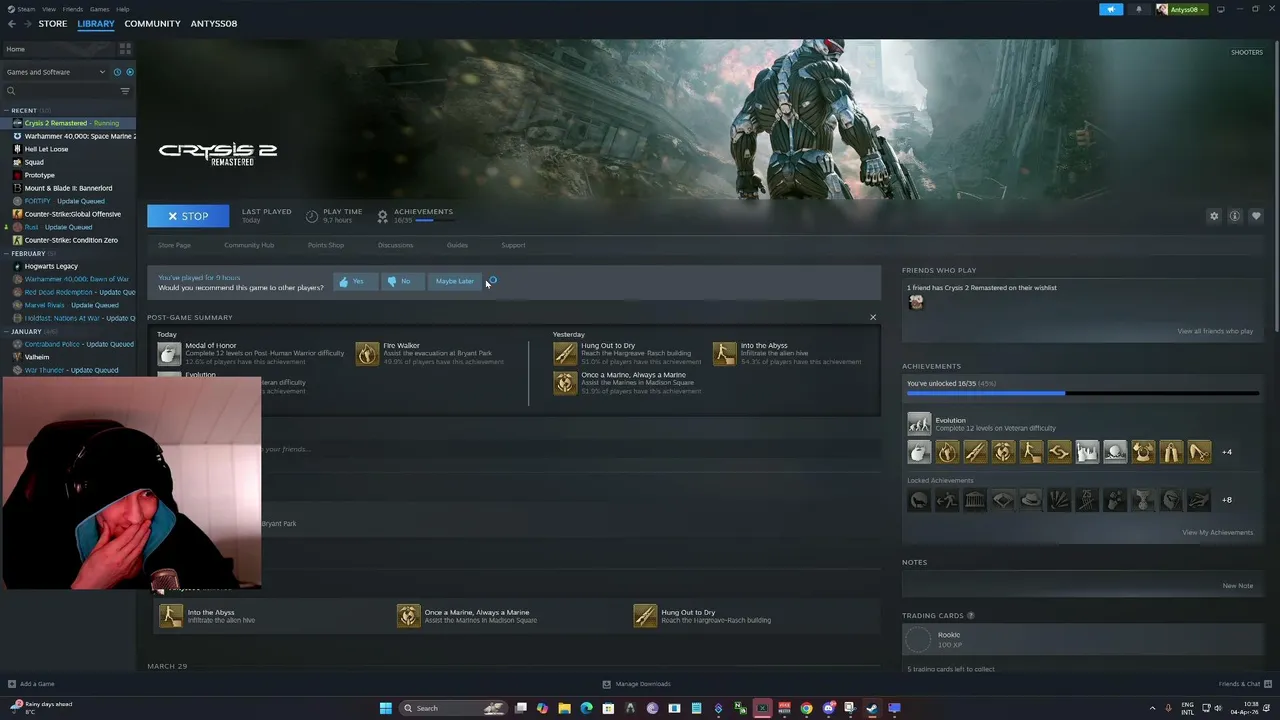Open Friends & Chat
The image size is (1280, 720).
(1243, 684)
